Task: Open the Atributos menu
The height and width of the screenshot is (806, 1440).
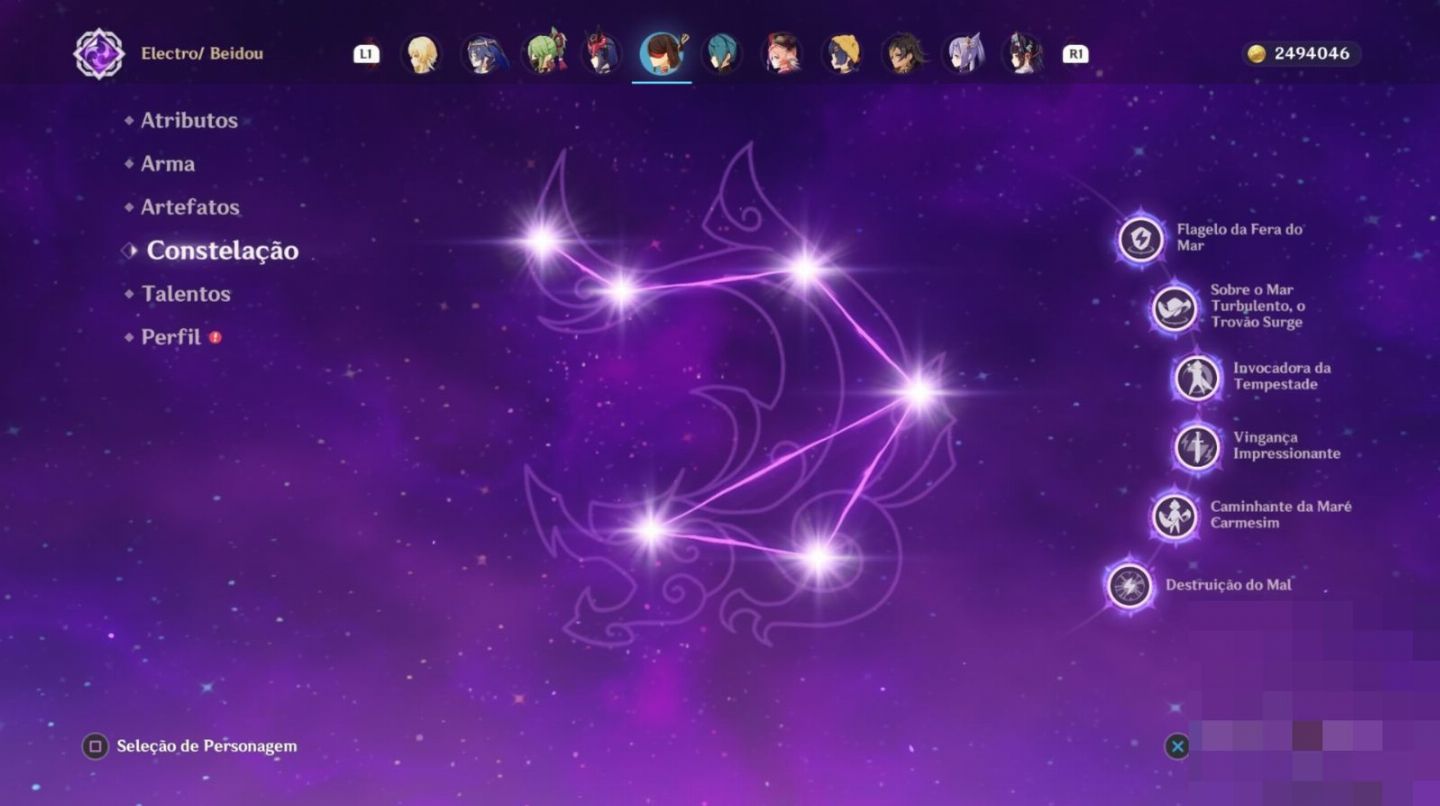Action: pyautogui.click(x=189, y=120)
